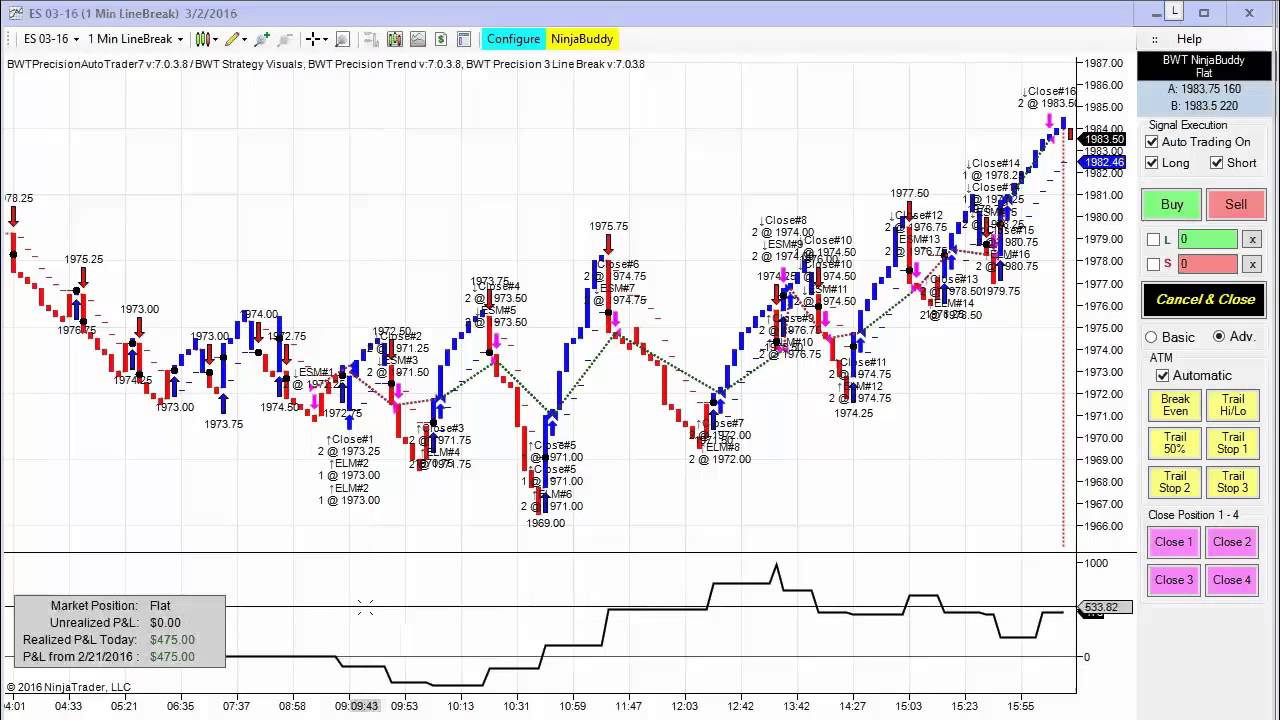Expand the drawing tools dropdown arrow
The image size is (1280, 720).
(x=245, y=39)
